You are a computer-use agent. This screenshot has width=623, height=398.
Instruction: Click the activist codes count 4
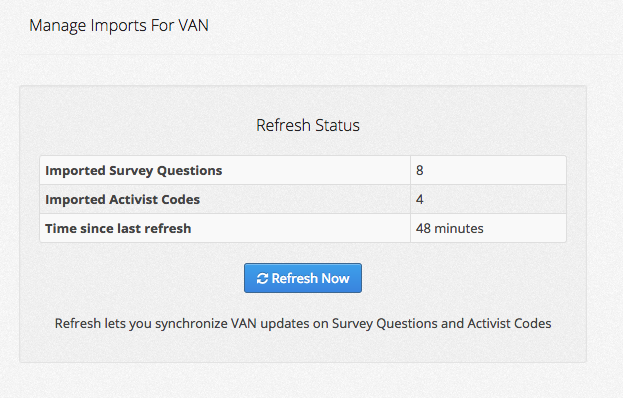point(420,199)
